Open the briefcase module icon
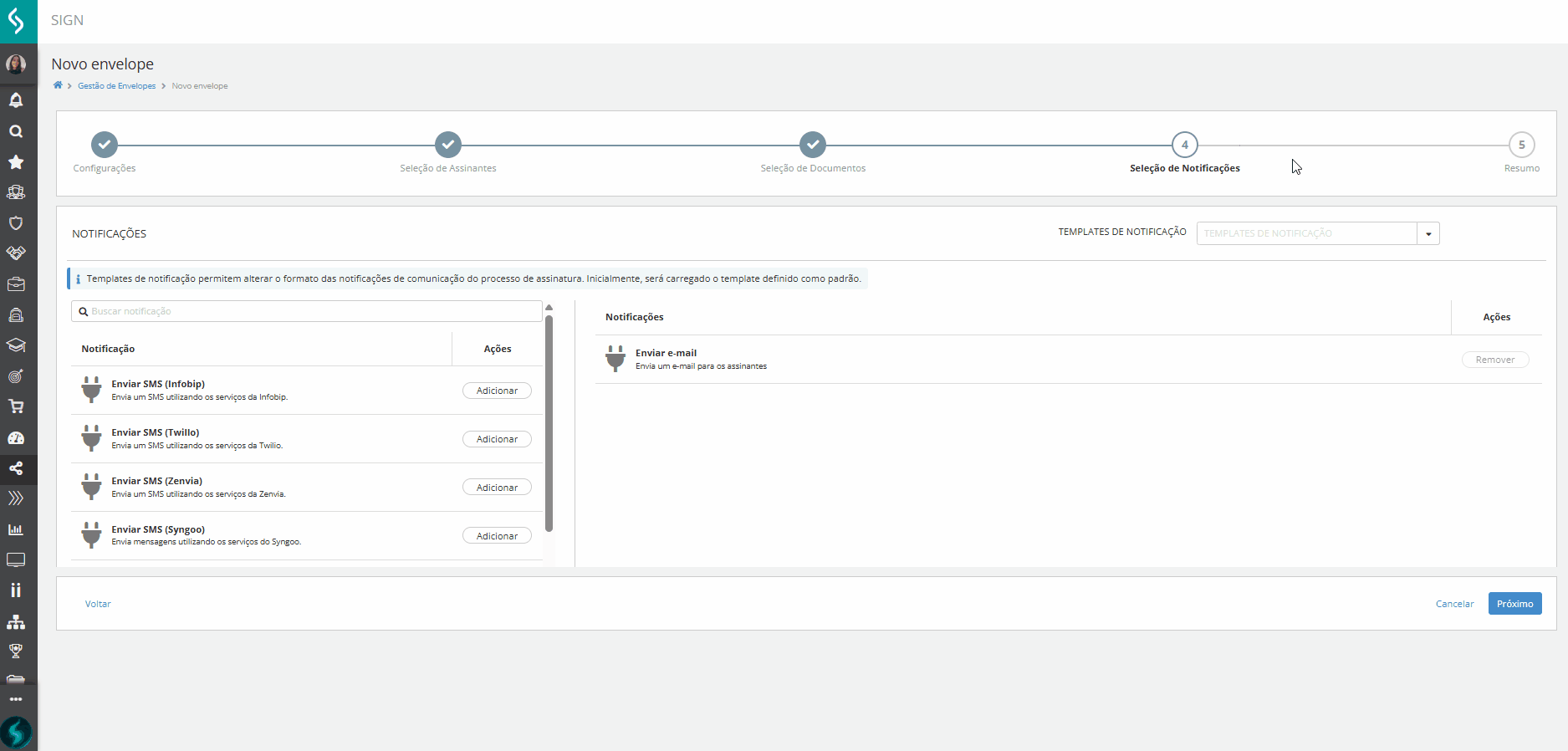The image size is (1568, 751). 16,284
